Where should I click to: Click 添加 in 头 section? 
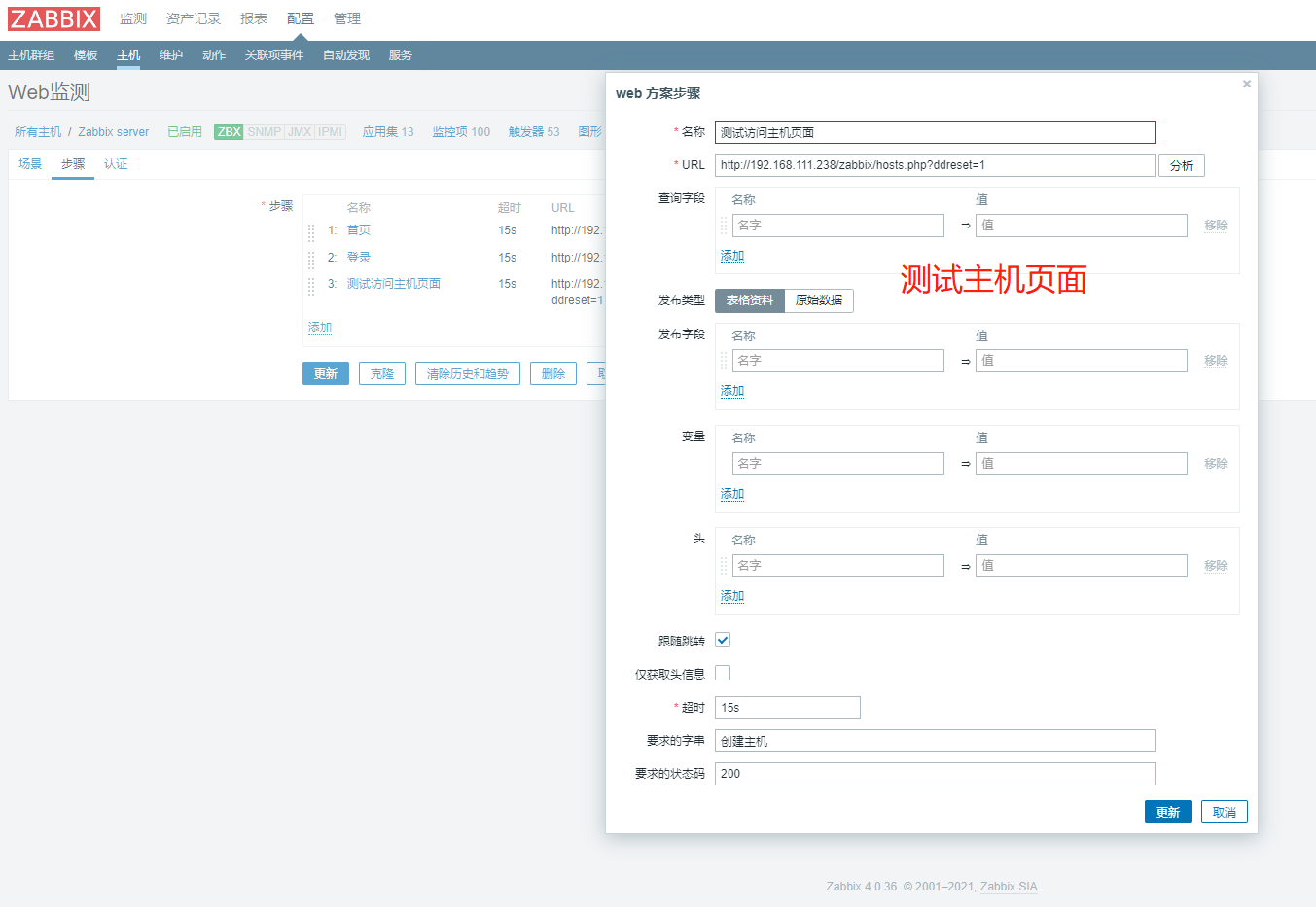[732, 596]
